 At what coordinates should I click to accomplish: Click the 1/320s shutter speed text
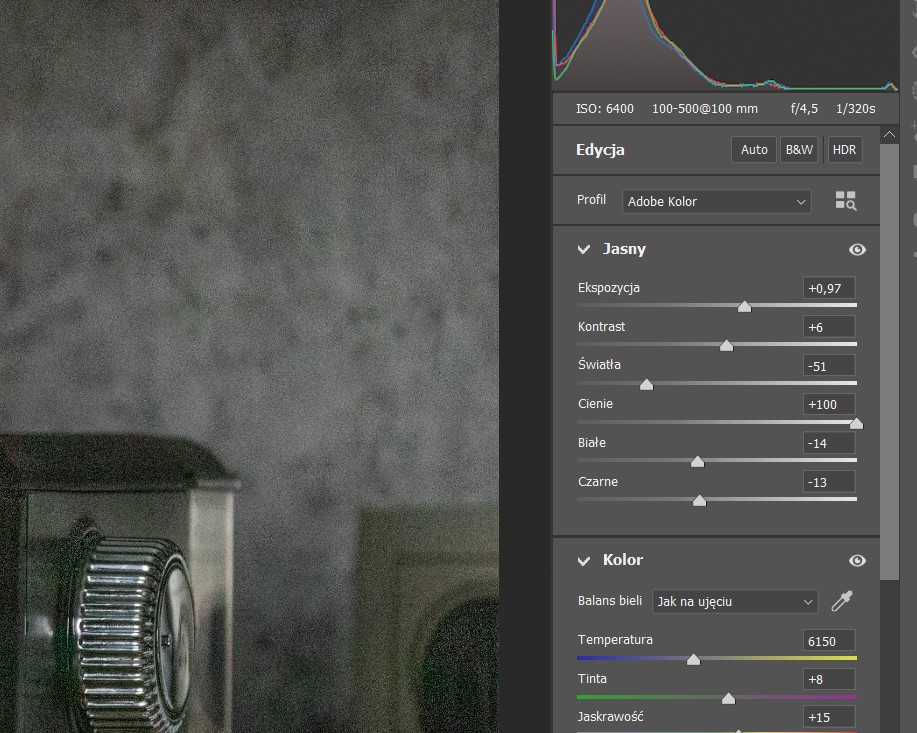pos(856,109)
